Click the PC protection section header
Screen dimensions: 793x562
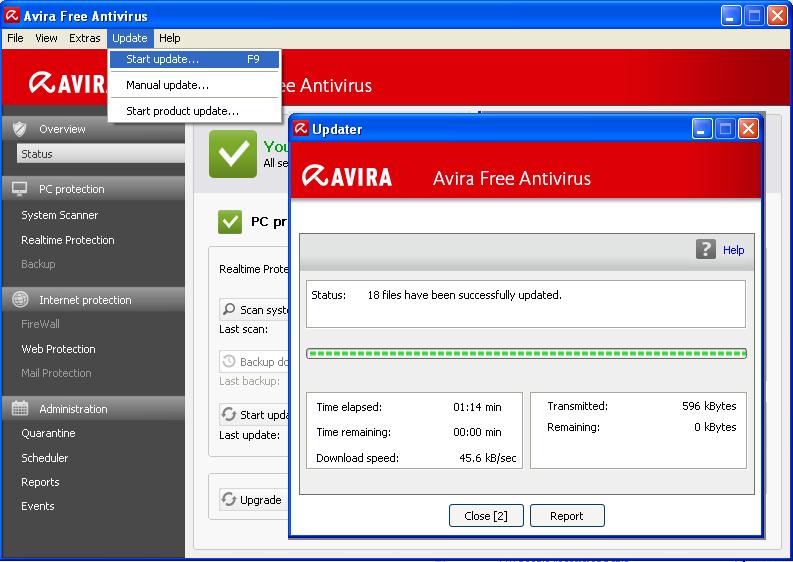(x=94, y=189)
